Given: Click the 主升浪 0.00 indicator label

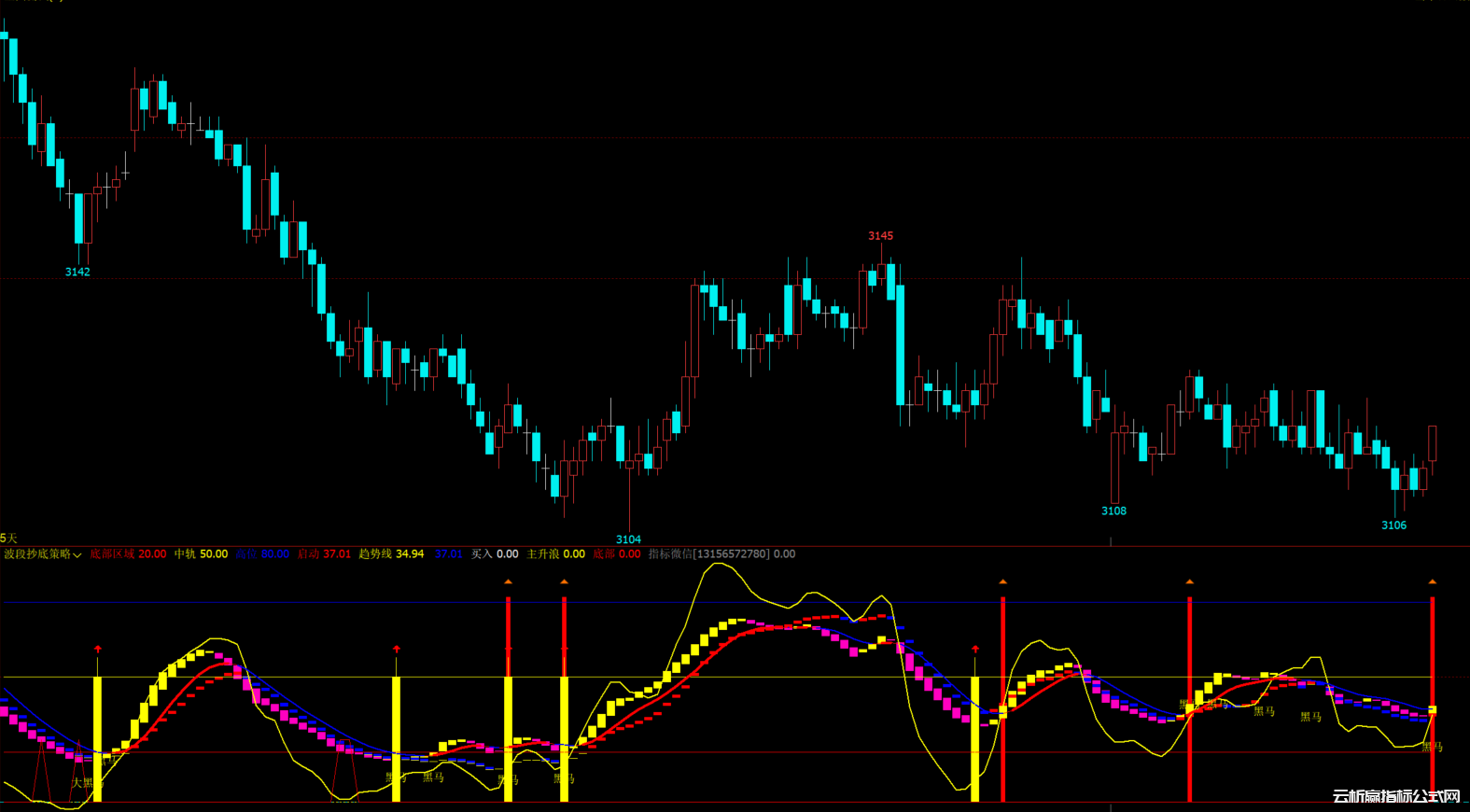Looking at the screenshot, I should pos(555,554).
